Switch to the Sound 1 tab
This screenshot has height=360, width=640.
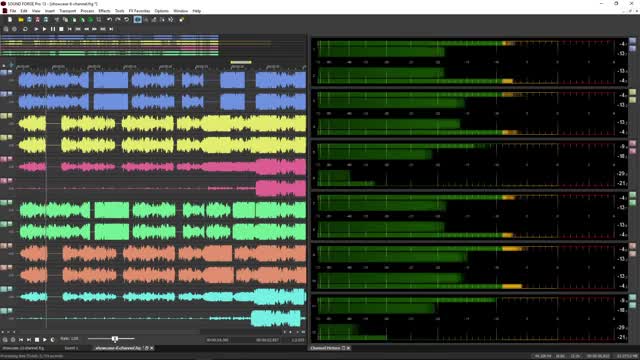pyautogui.click(x=71, y=348)
